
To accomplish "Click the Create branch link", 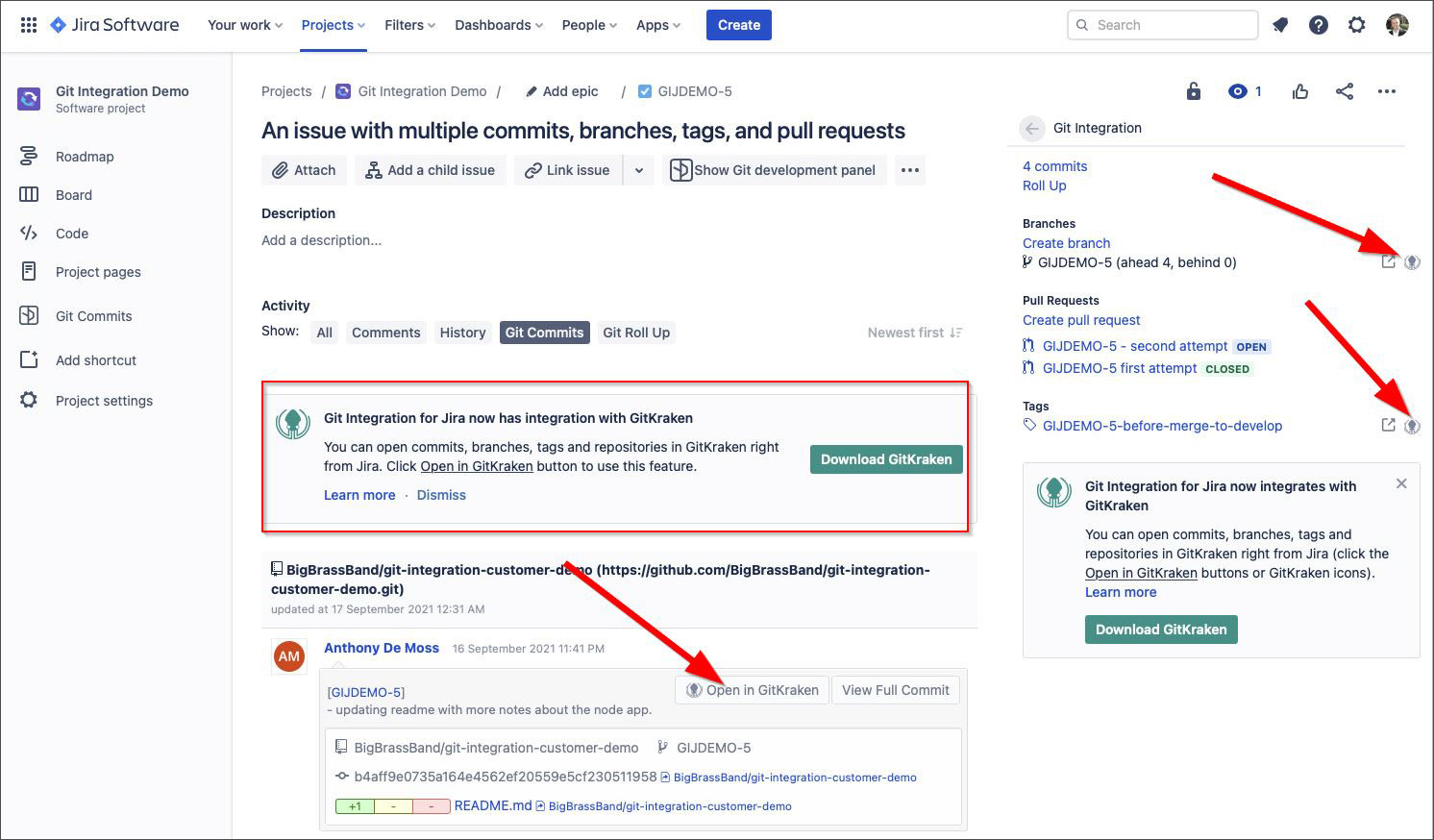I will pyautogui.click(x=1067, y=243).
